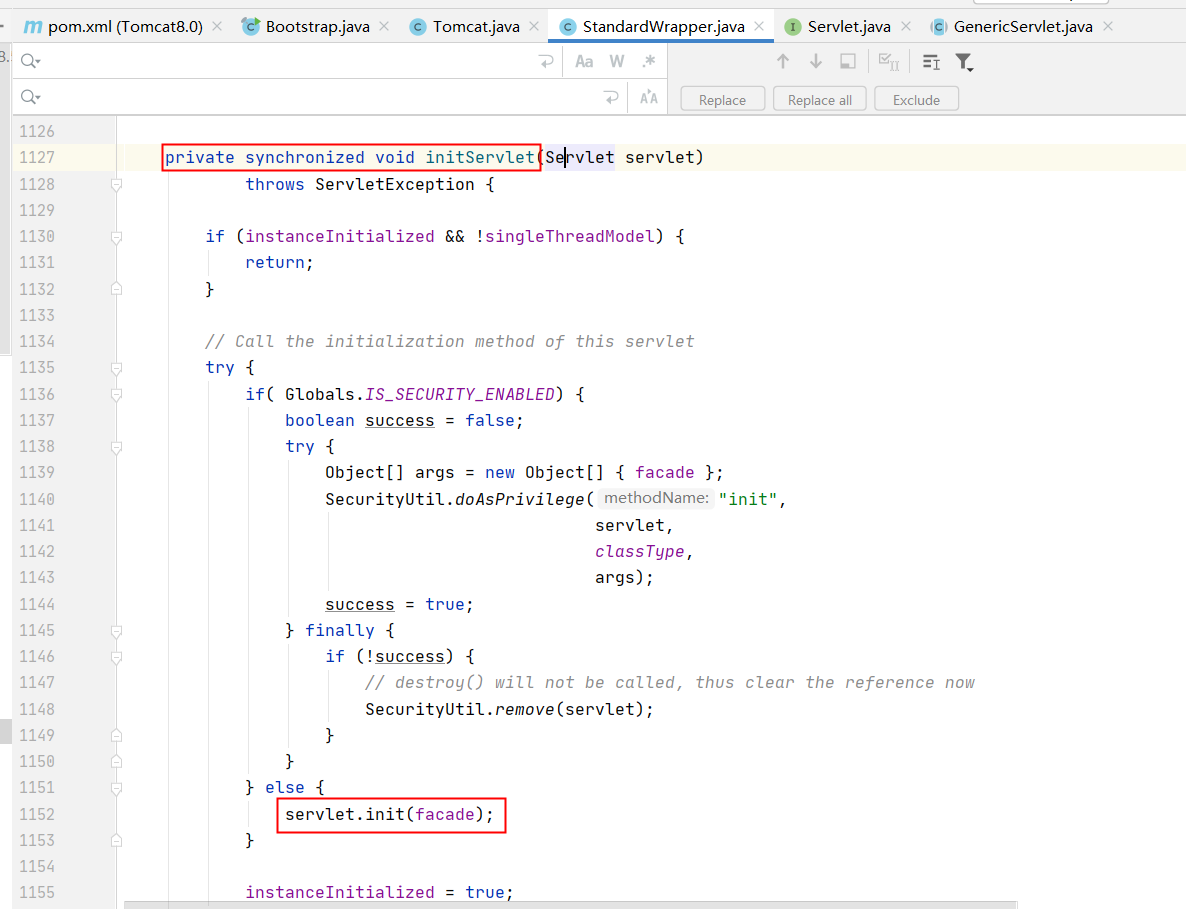Go to next occurrence arrow

(x=815, y=61)
